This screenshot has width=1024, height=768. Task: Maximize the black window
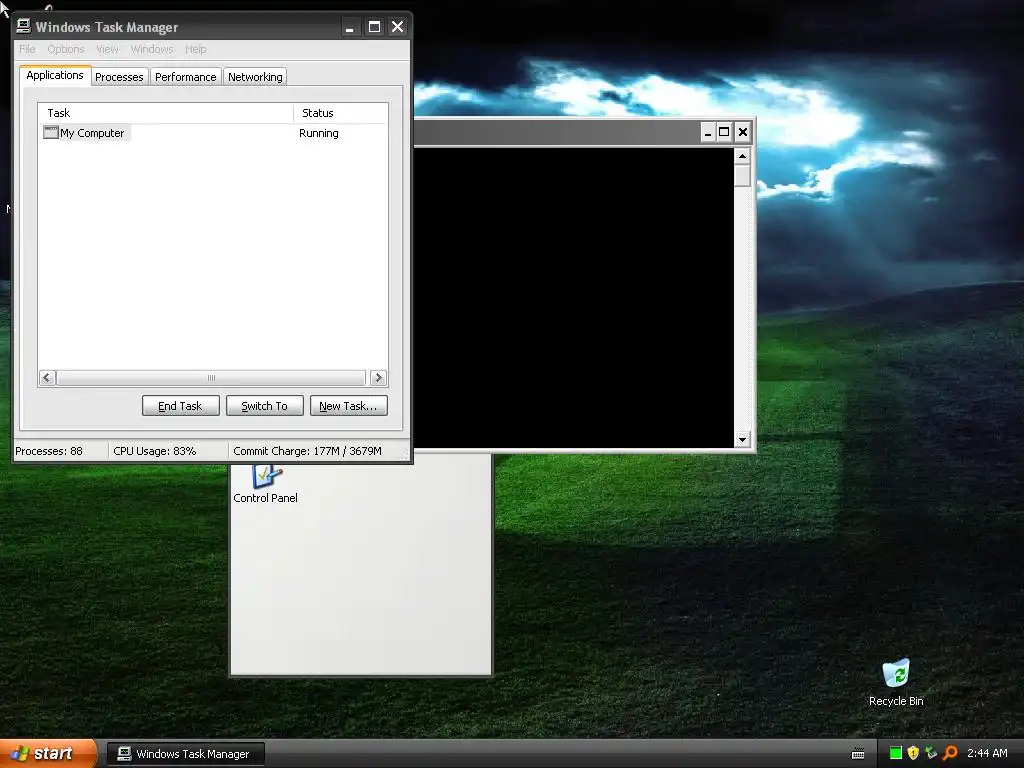(724, 133)
